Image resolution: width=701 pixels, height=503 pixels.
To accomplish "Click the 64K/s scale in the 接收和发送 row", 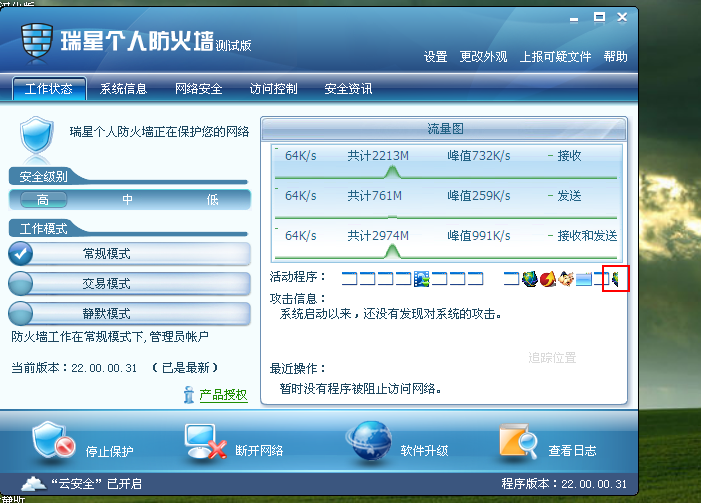I will (x=301, y=236).
